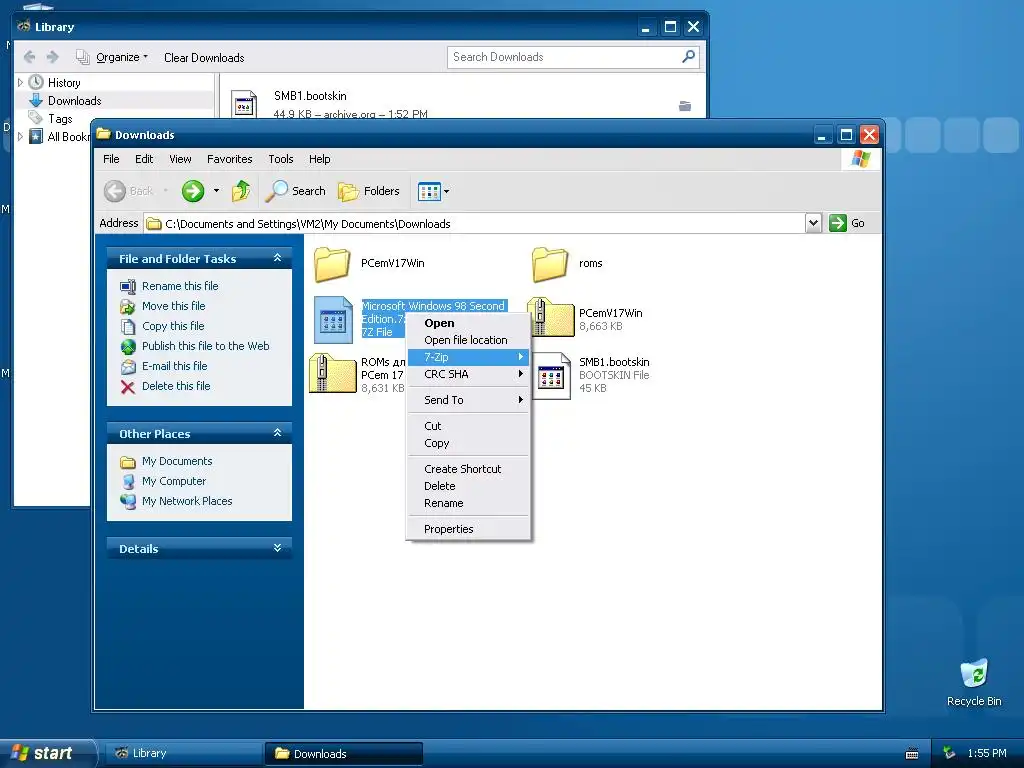Open the Forward history dropdown arrow

(216, 191)
